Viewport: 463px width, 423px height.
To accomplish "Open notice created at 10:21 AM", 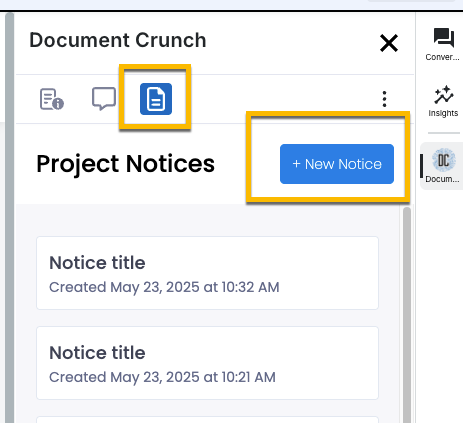I will pyautogui.click(x=207, y=363).
